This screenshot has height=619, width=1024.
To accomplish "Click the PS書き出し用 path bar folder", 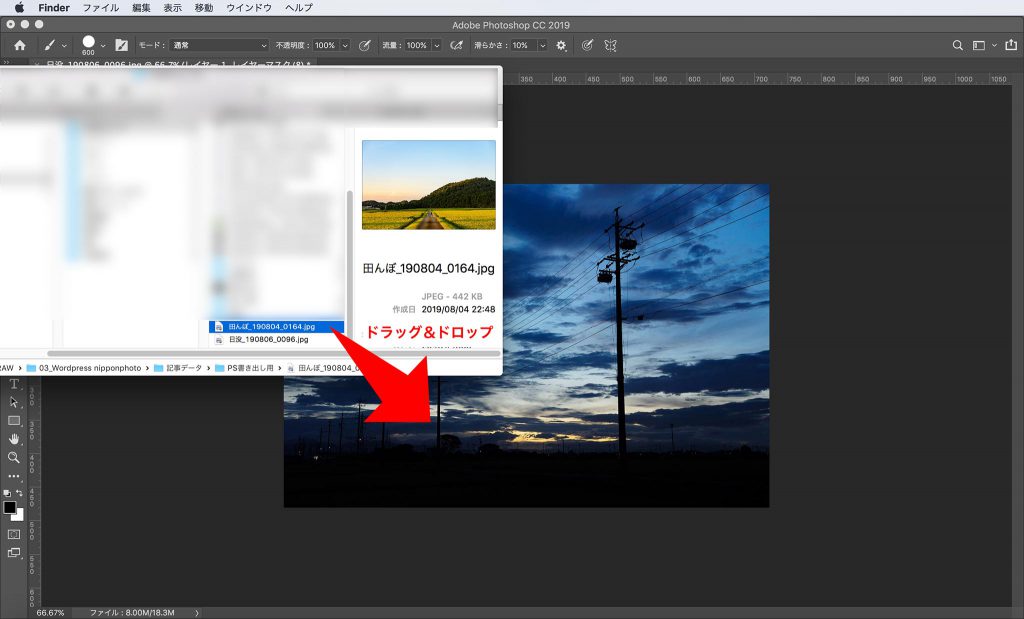I will coord(244,368).
